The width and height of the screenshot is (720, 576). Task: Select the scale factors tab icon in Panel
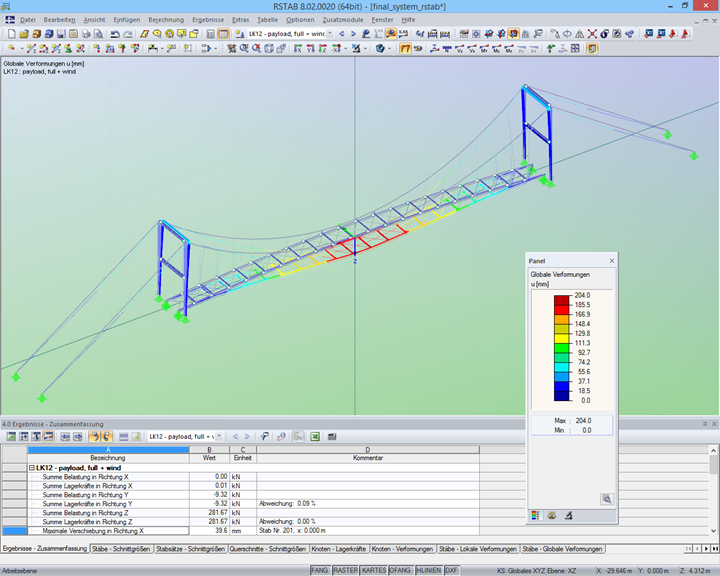[552, 515]
